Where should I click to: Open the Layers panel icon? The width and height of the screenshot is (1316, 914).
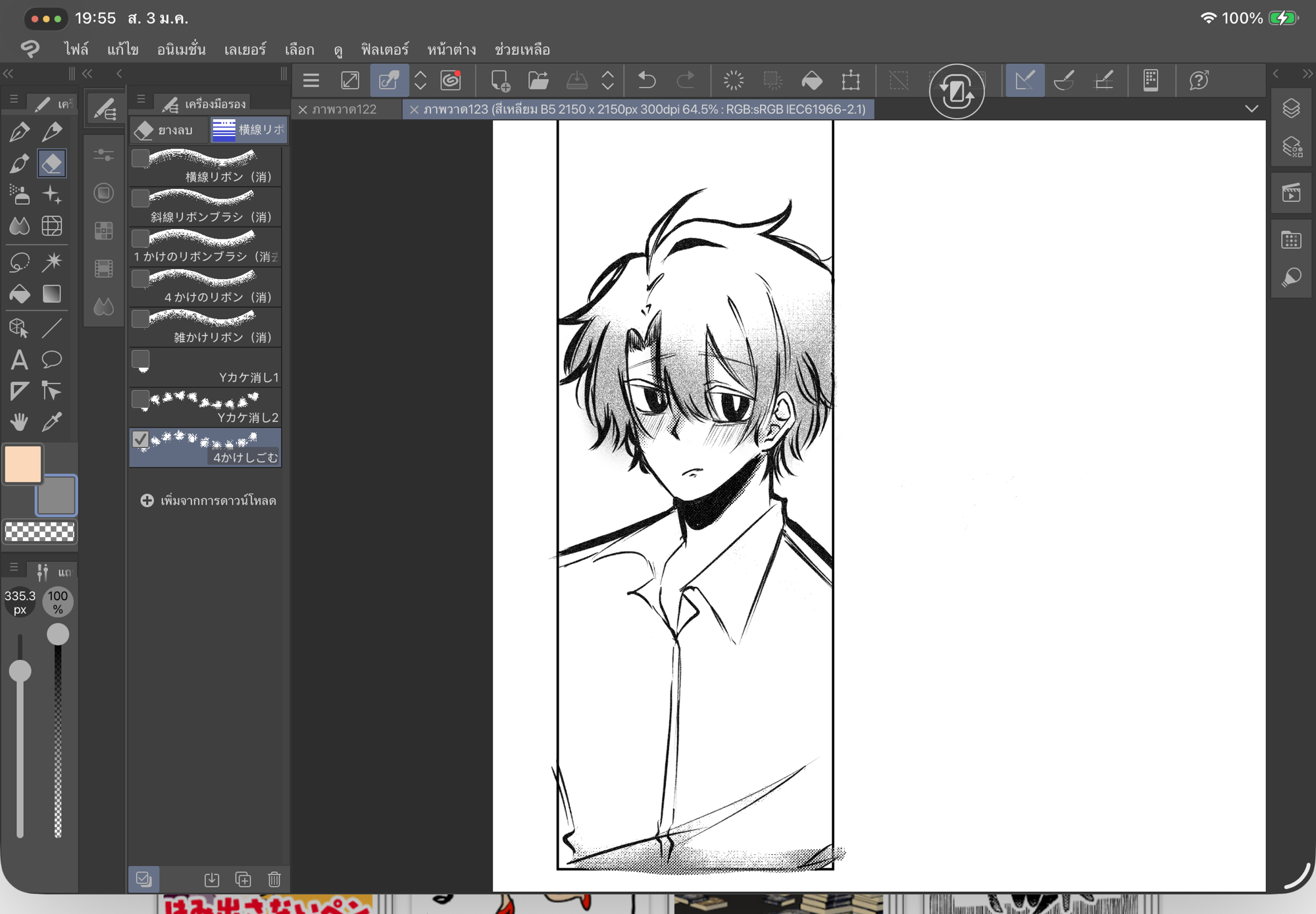coord(1291,109)
